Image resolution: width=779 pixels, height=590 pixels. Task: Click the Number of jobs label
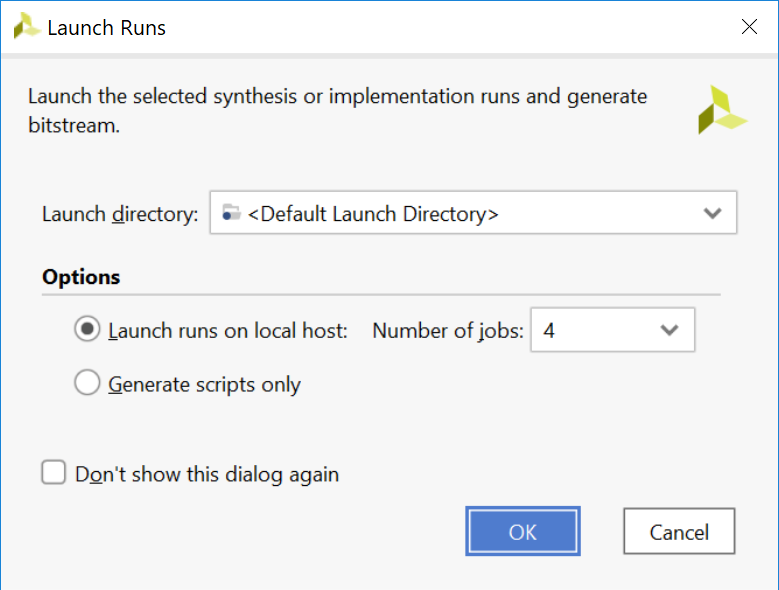(x=448, y=331)
